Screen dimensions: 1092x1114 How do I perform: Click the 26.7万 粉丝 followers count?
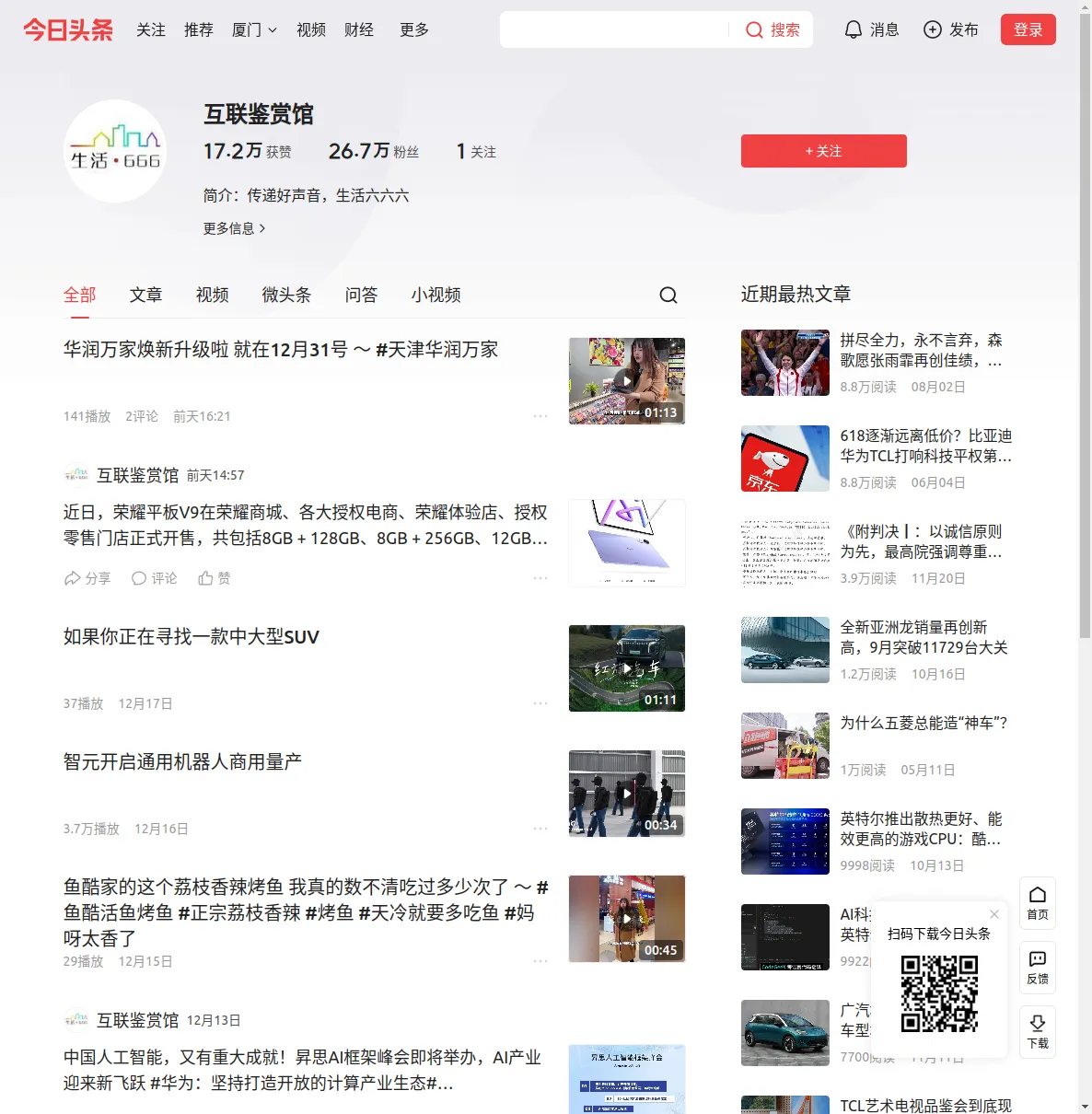point(374,151)
